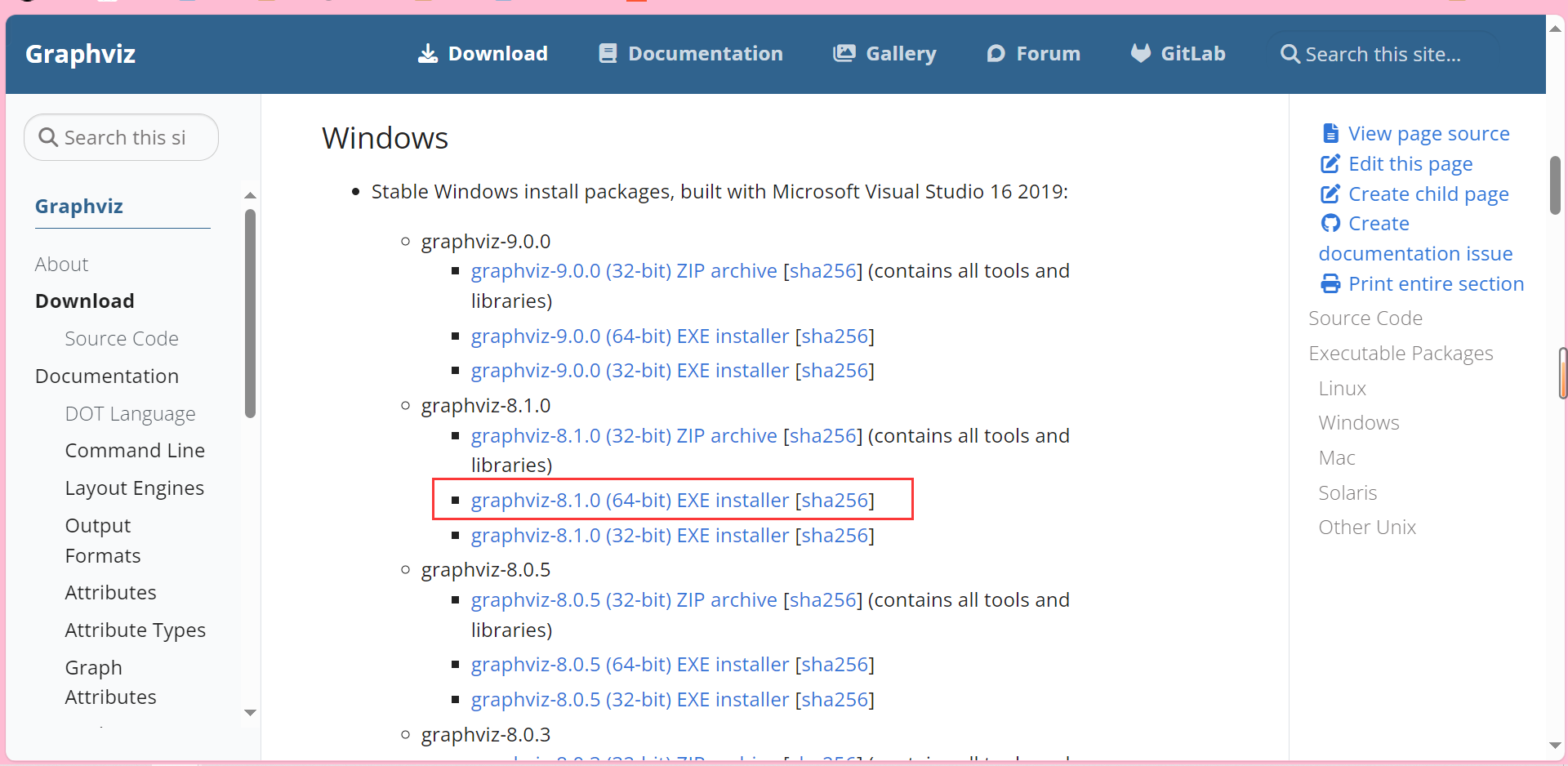The image size is (1568, 766).
Task: Click the sidebar scrollbar thumb
Action: 251,314
